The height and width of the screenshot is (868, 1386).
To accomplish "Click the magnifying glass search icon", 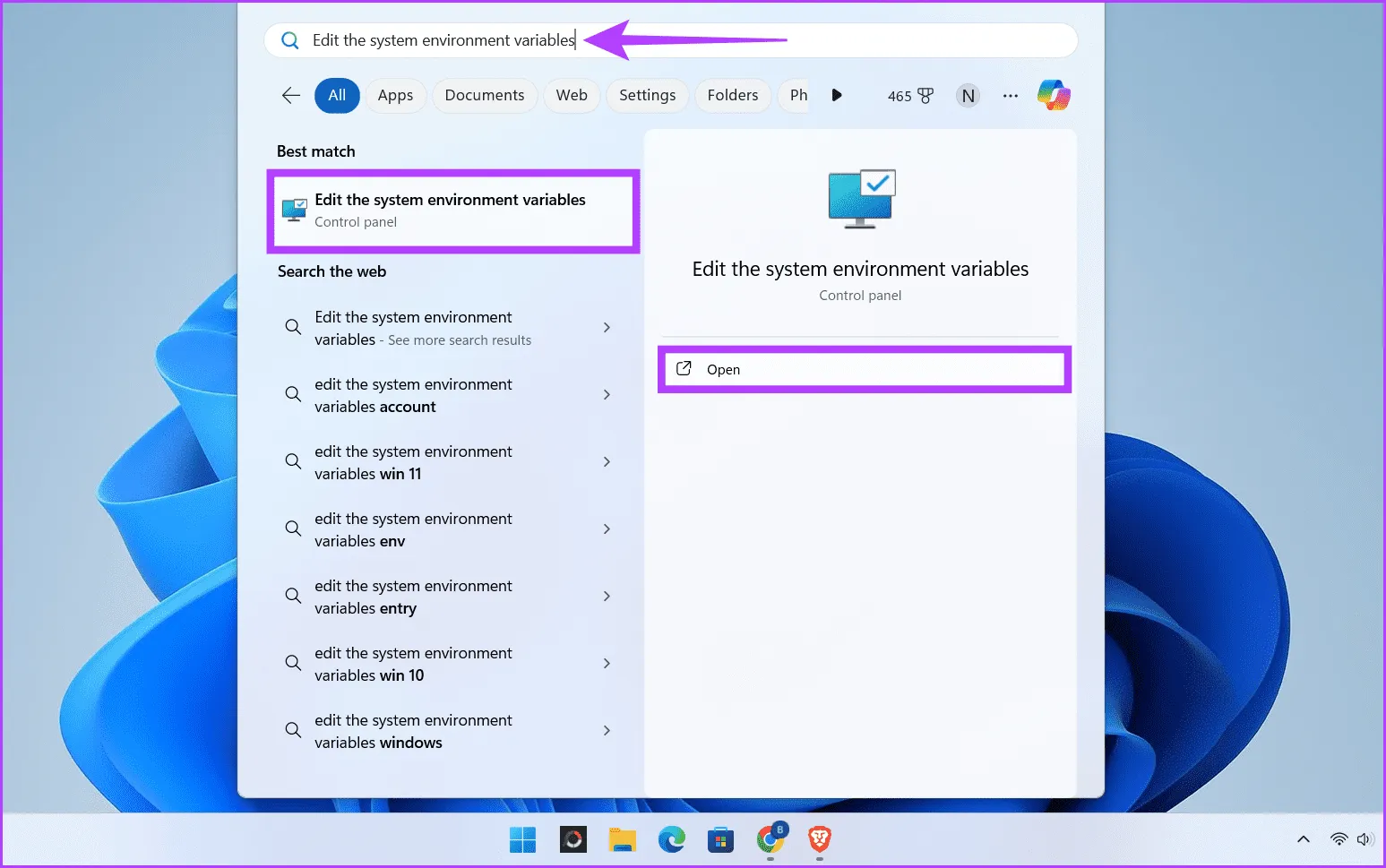I will pos(289,39).
